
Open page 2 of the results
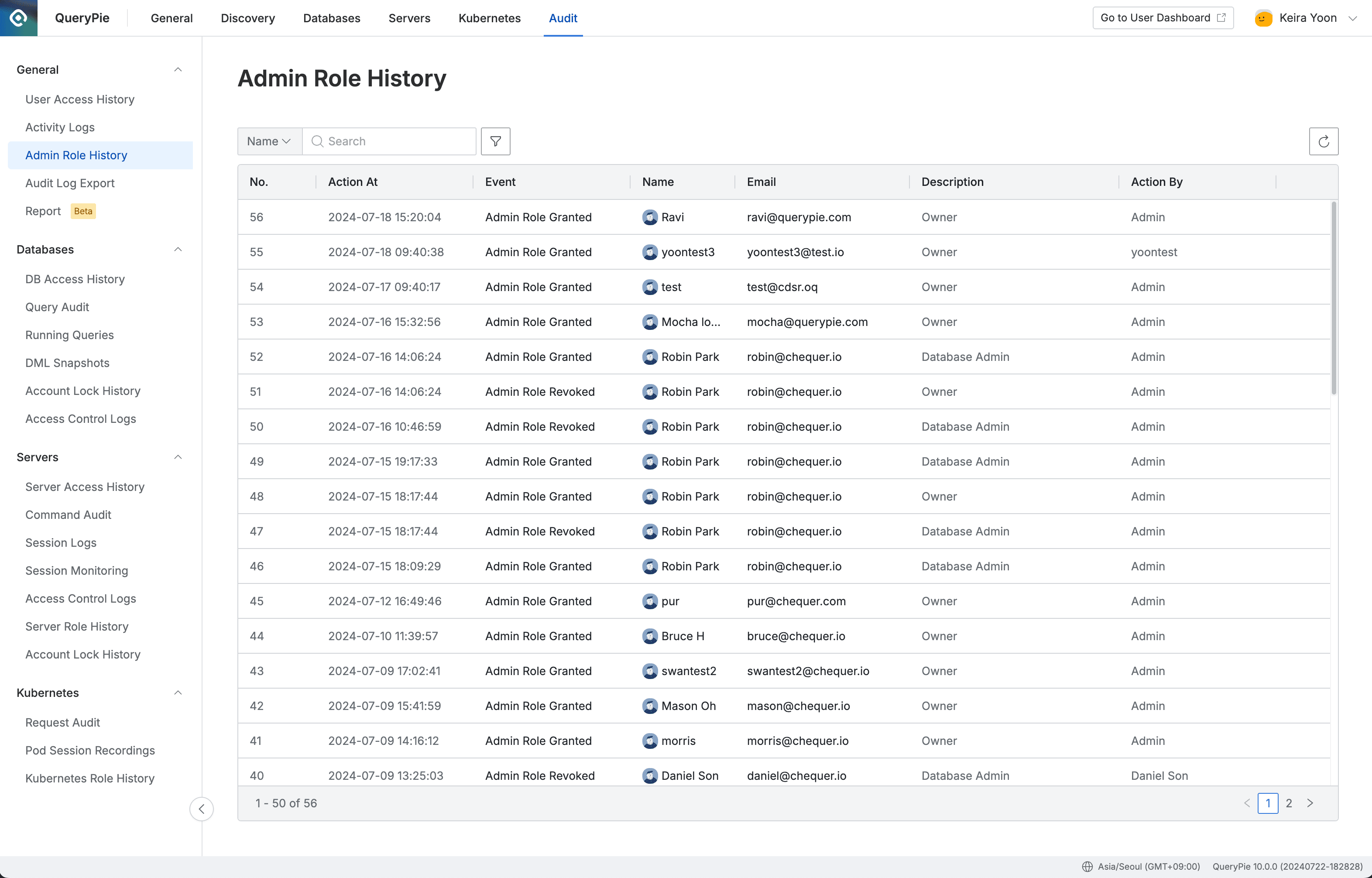click(x=1290, y=803)
